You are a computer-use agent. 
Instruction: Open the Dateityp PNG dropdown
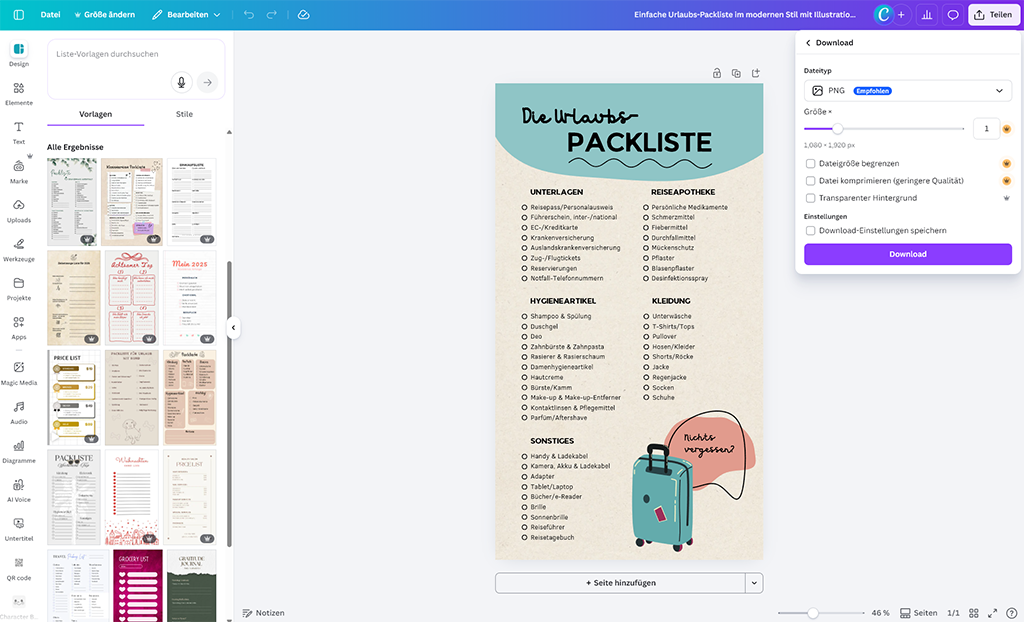click(x=908, y=90)
